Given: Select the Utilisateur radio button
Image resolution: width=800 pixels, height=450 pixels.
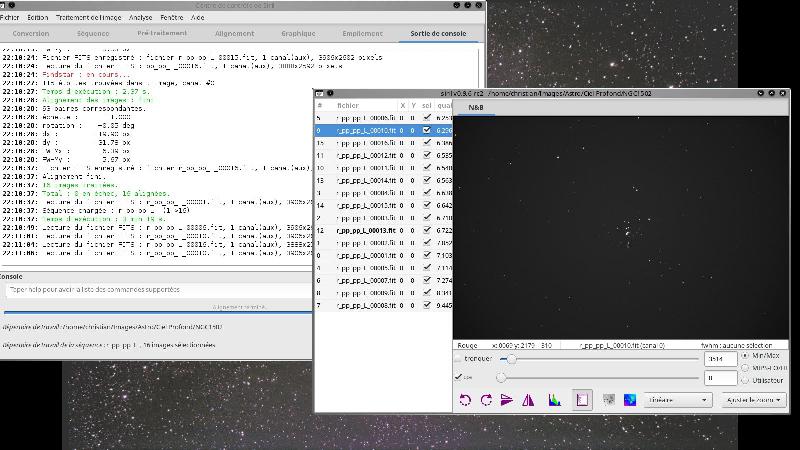Looking at the screenshot, I should click(745, 380).
